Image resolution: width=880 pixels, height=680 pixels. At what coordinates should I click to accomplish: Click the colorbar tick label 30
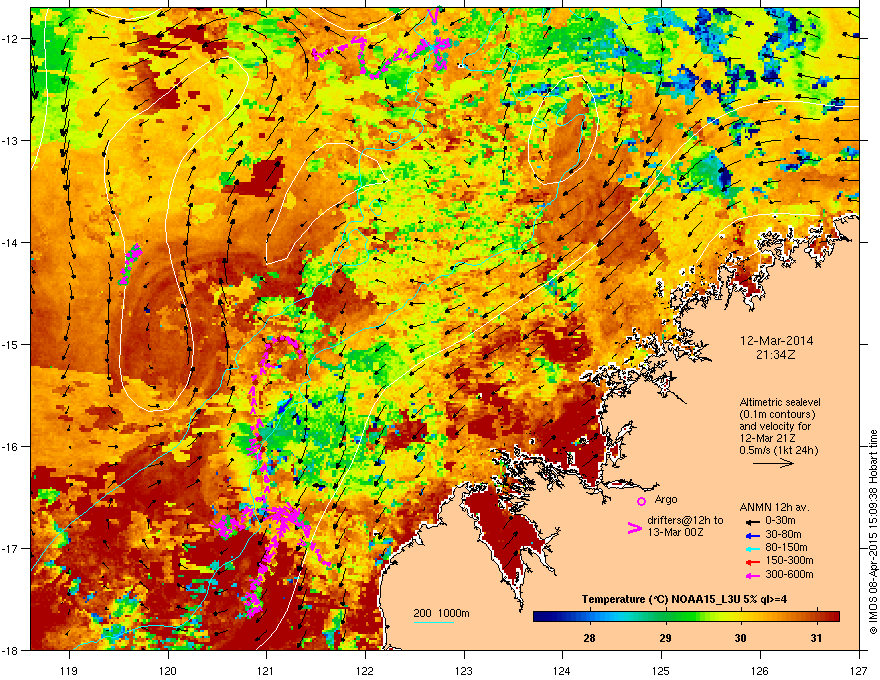(741, 638)
